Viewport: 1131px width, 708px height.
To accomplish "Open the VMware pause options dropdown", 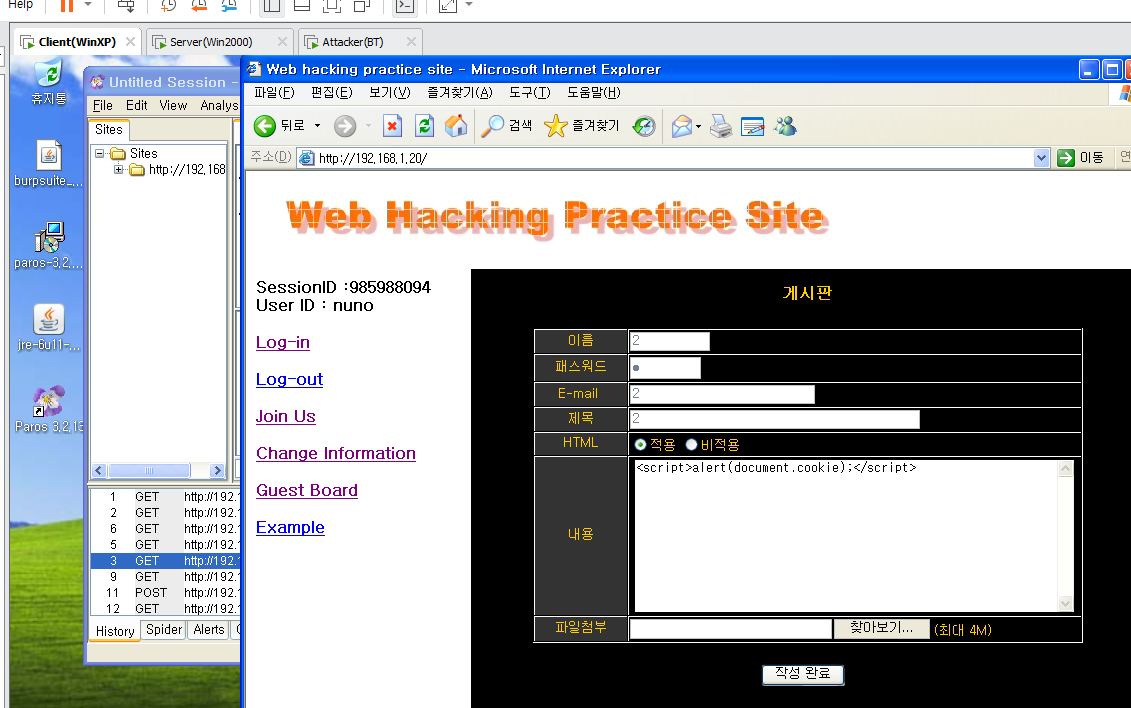I will tap(88, 5).
